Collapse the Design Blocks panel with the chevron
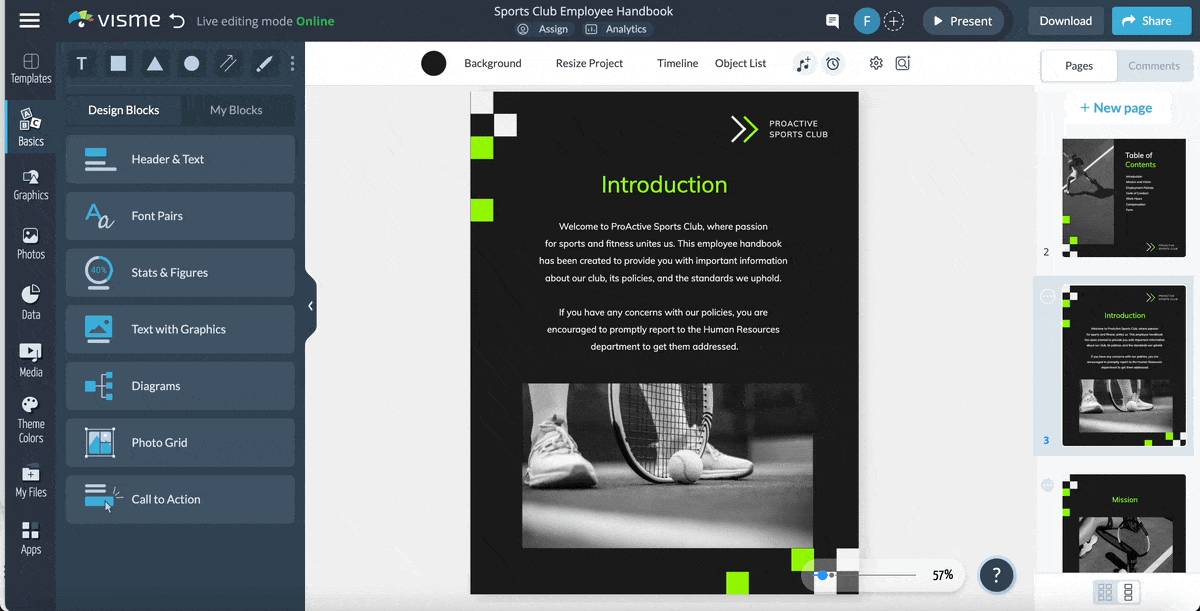 point(310,305)
